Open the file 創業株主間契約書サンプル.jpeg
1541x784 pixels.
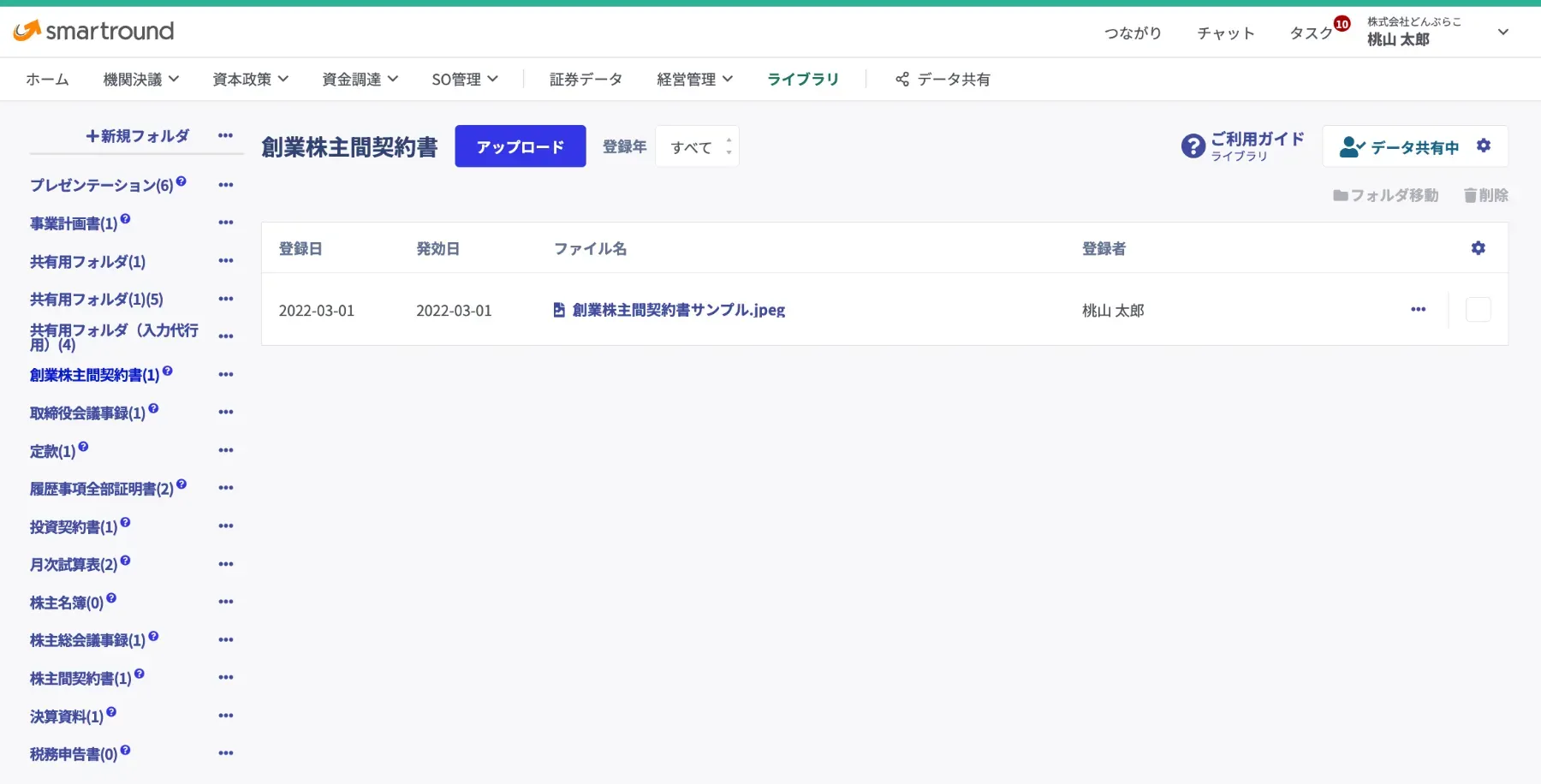pos(676,310)
